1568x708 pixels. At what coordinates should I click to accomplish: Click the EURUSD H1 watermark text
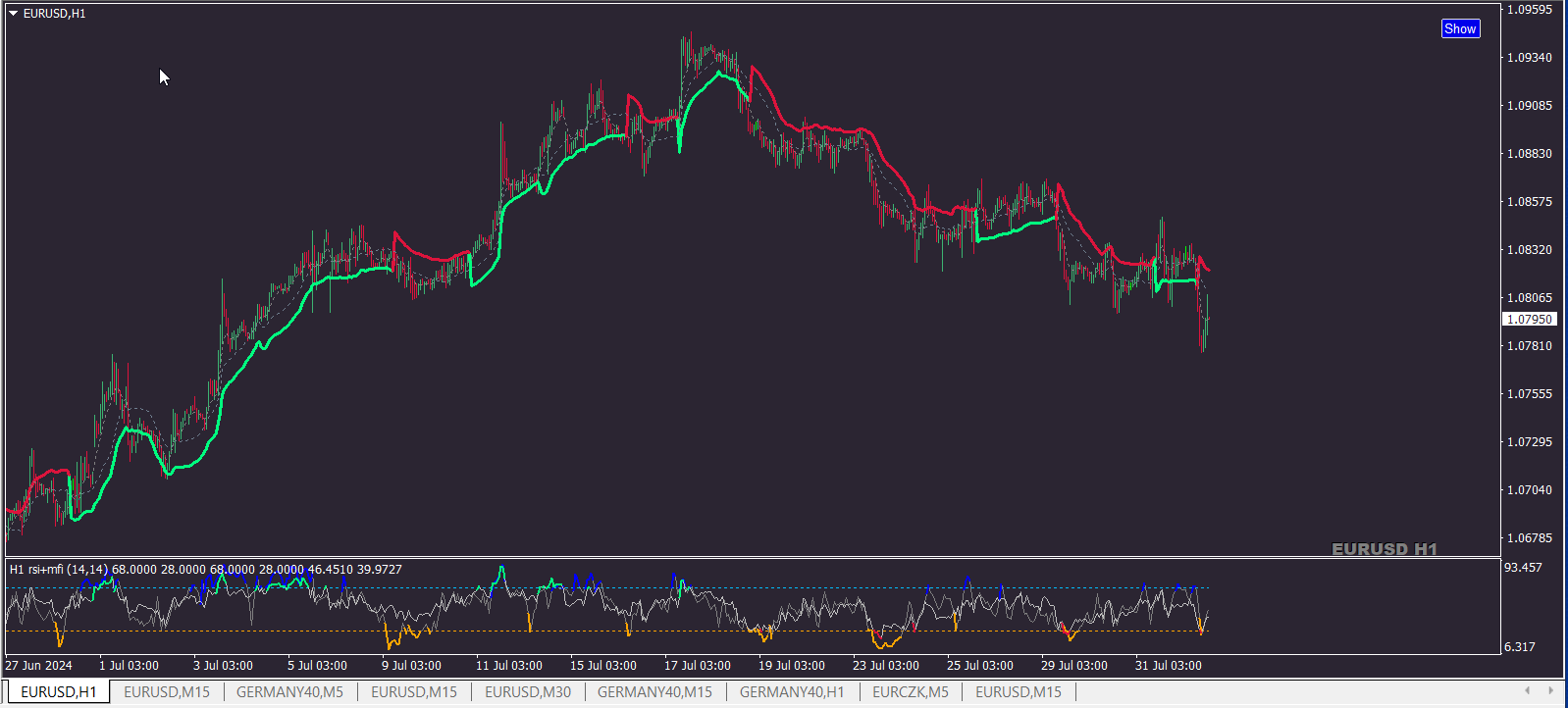(1384, 549)
